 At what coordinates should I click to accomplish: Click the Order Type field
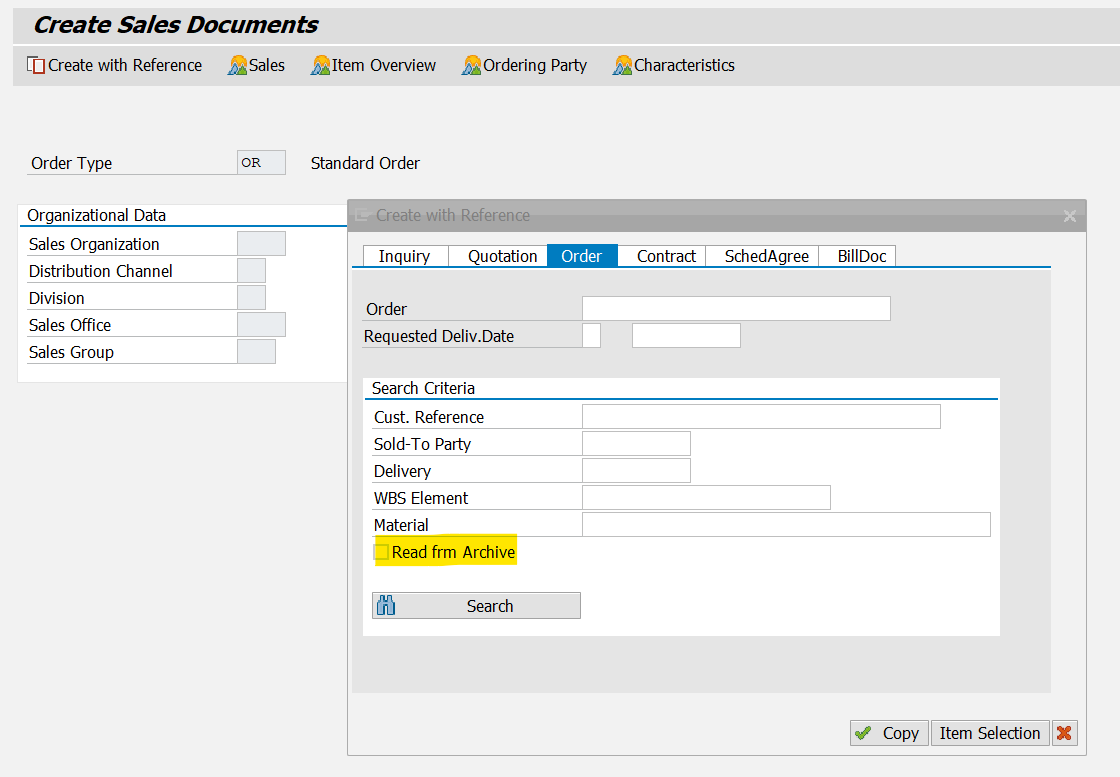click(261, 162)
